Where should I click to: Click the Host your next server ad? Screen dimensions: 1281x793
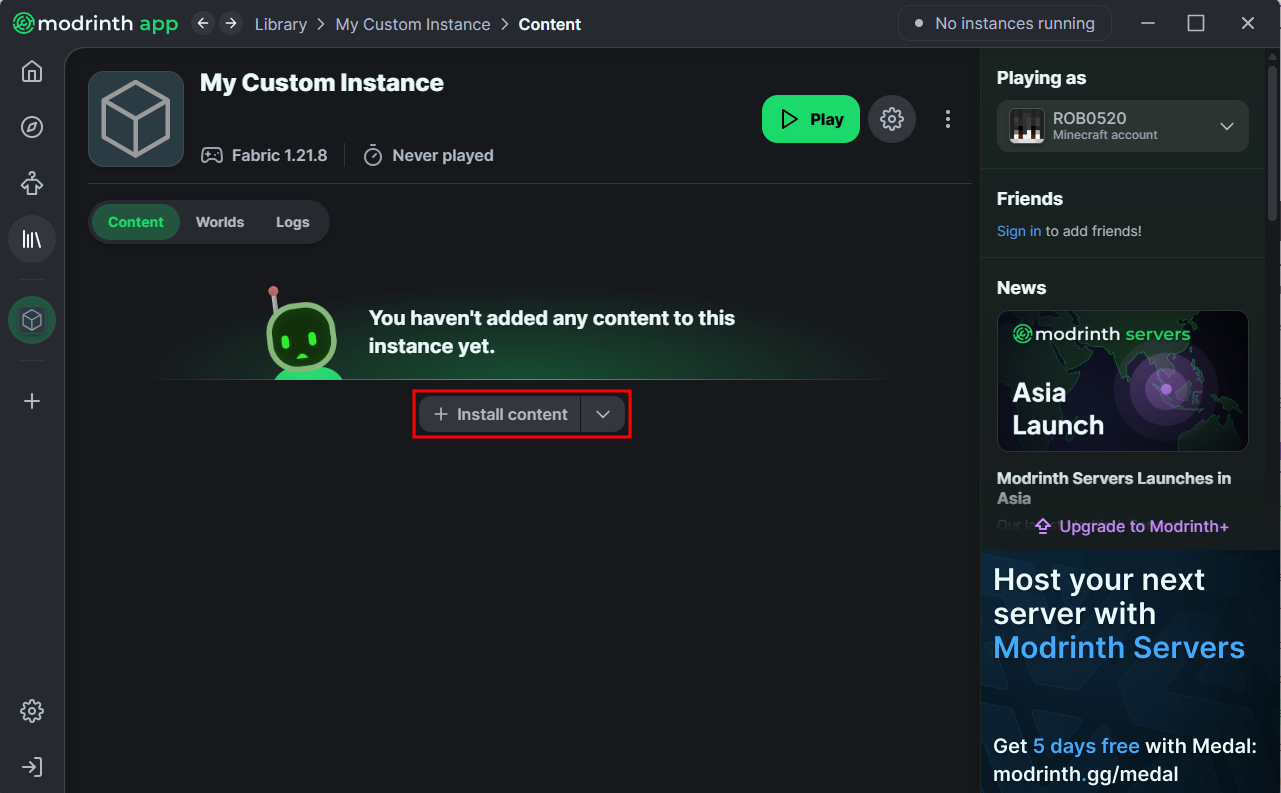(x=1130, y=672)
